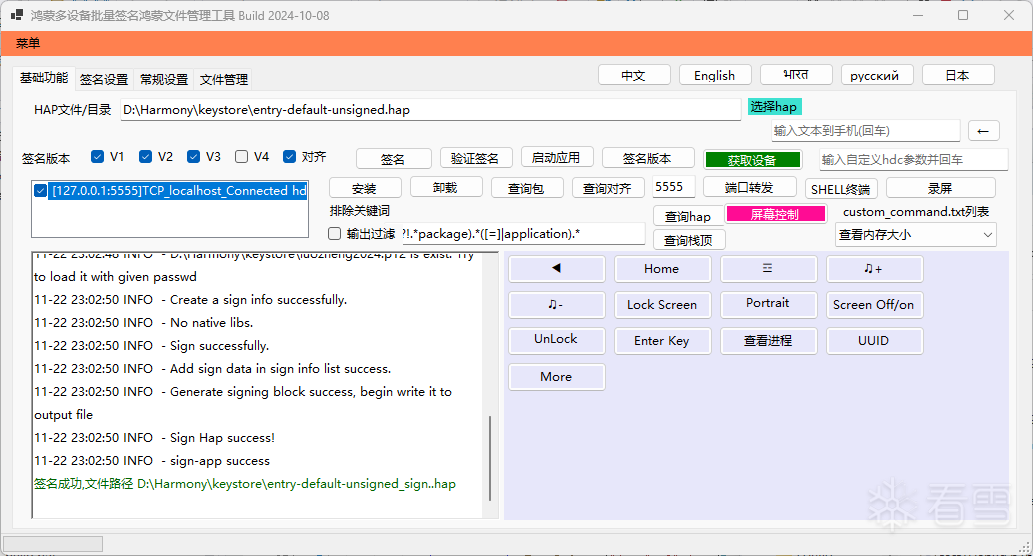Click the progress bar in status bar
The width and height of the screenshot is (1033, 556).
tap(53, 544)
